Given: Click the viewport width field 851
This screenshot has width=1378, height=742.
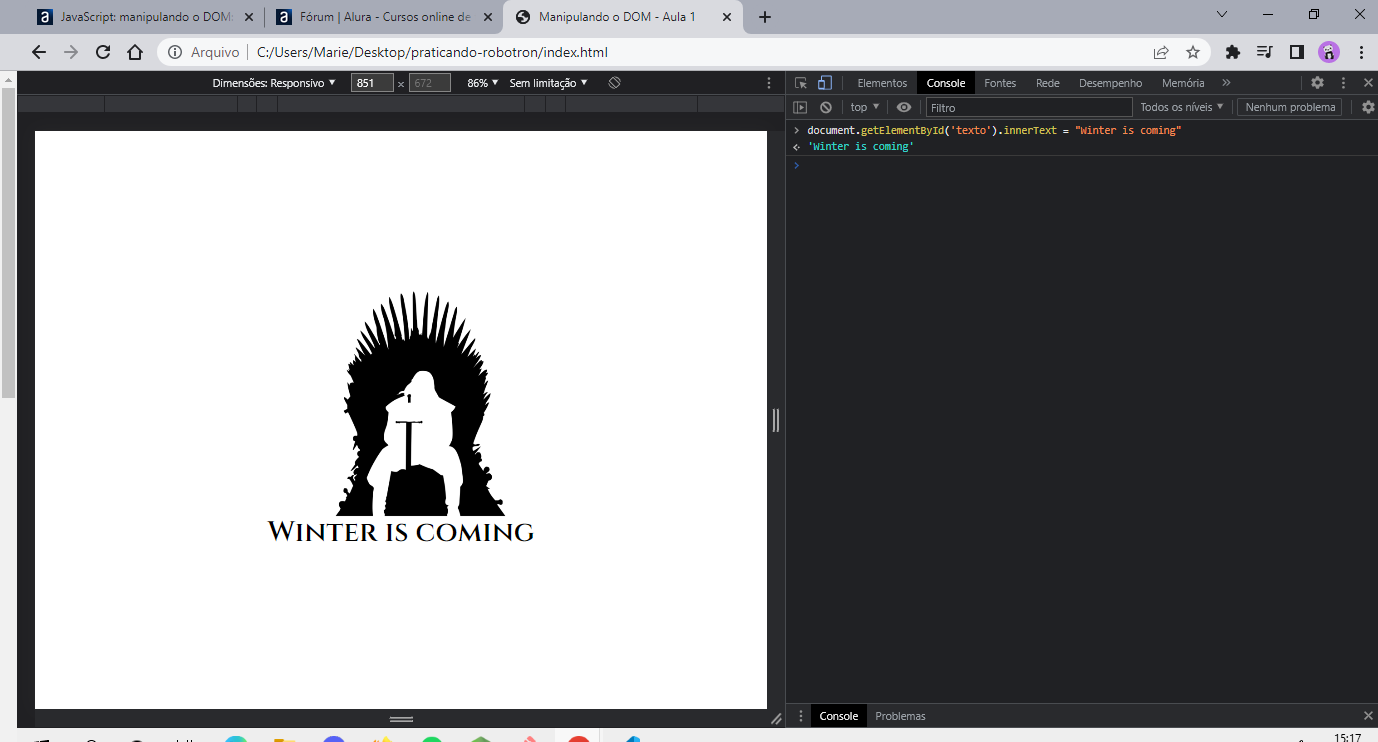Looking at the screenshot, I should tap(372, 83).
